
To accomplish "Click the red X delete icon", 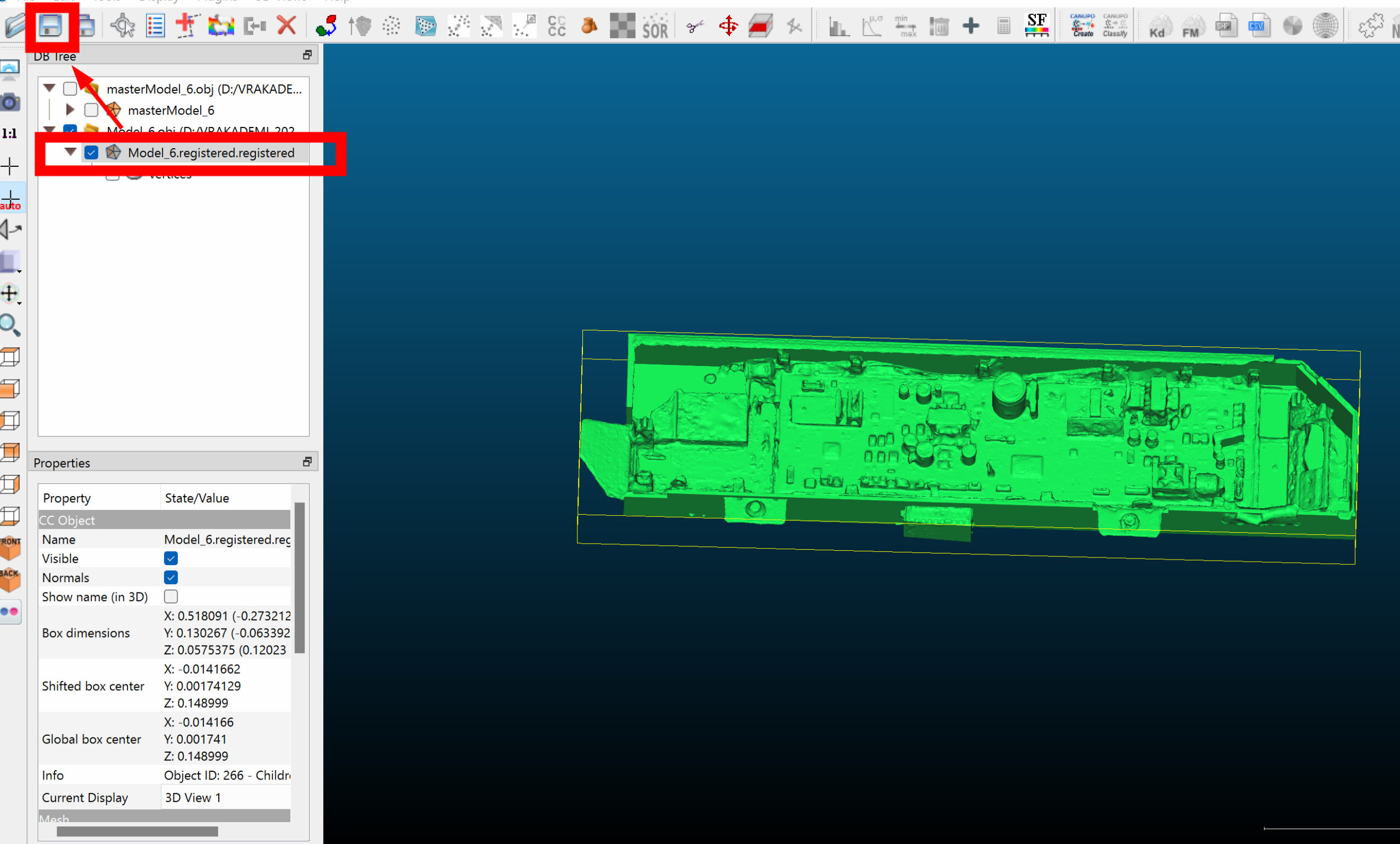I will tap(287, 26).
